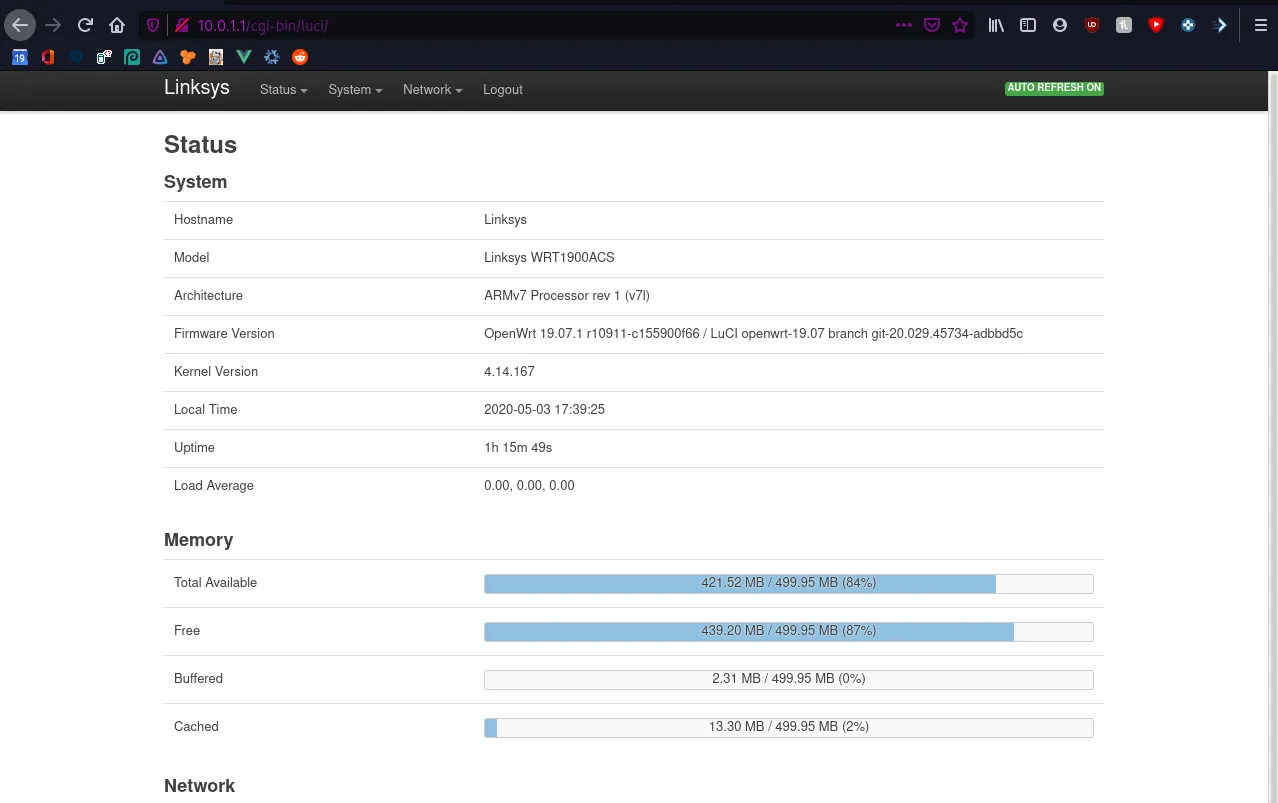Select the model text Linksys WRT1900ACS
Image resolution: width=1278 pixels, height=803 pixels.
(549, 257)
